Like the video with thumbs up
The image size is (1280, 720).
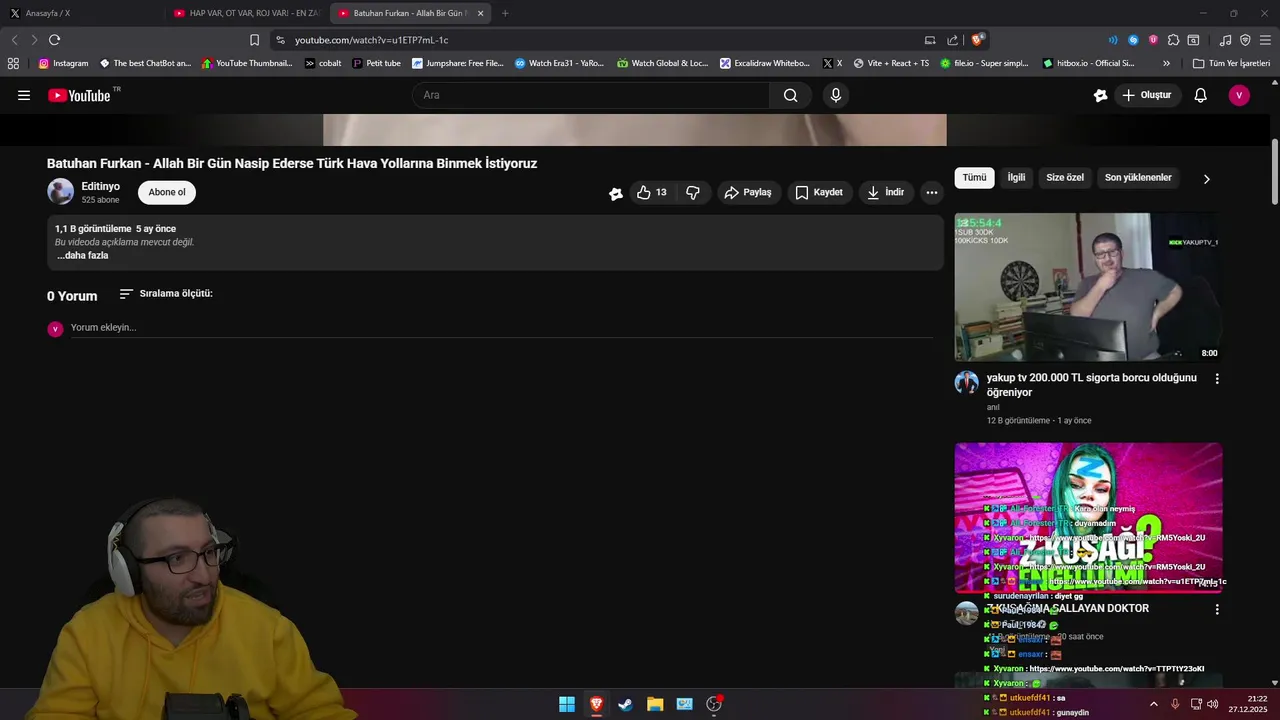coord(652,192)
